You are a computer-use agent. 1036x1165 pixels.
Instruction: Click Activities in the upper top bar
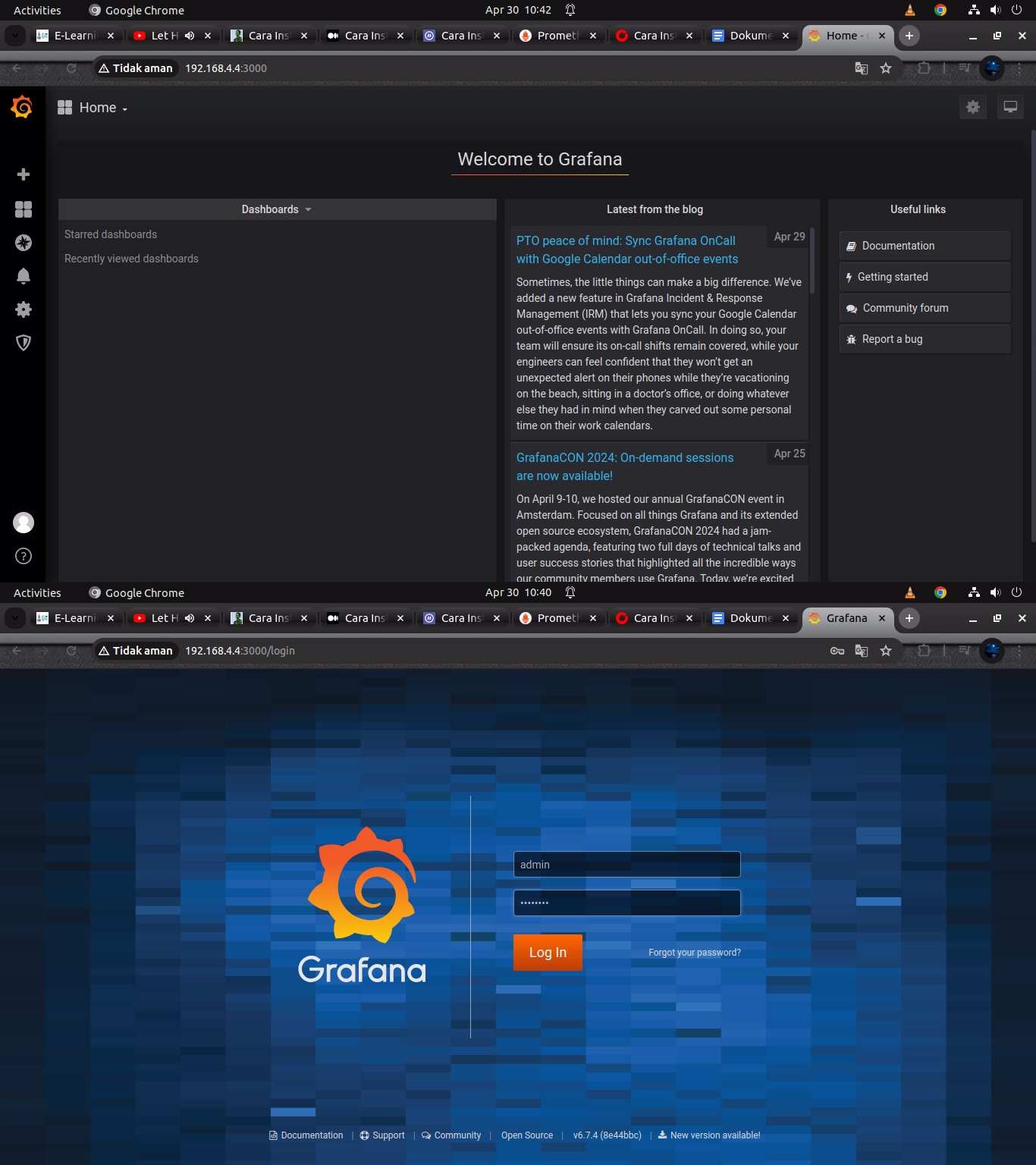point(37,10)
